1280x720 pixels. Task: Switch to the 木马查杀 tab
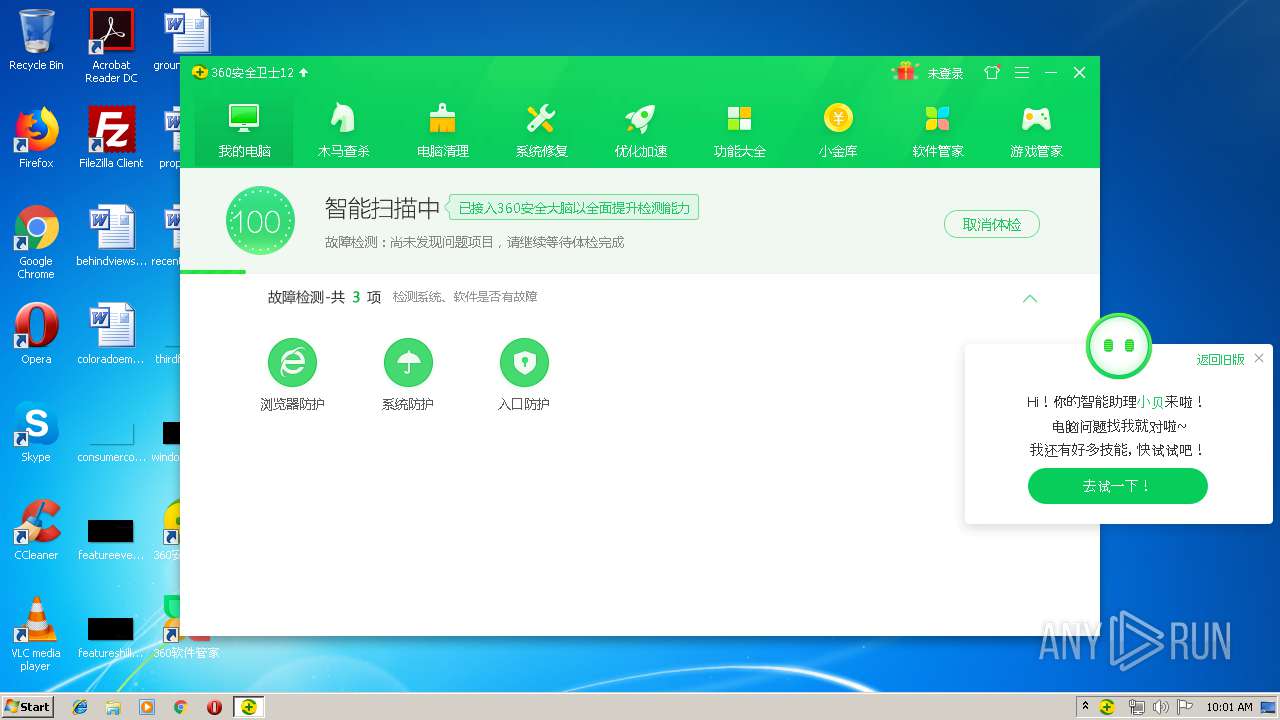pyautogui.click(x=343, y=130)
